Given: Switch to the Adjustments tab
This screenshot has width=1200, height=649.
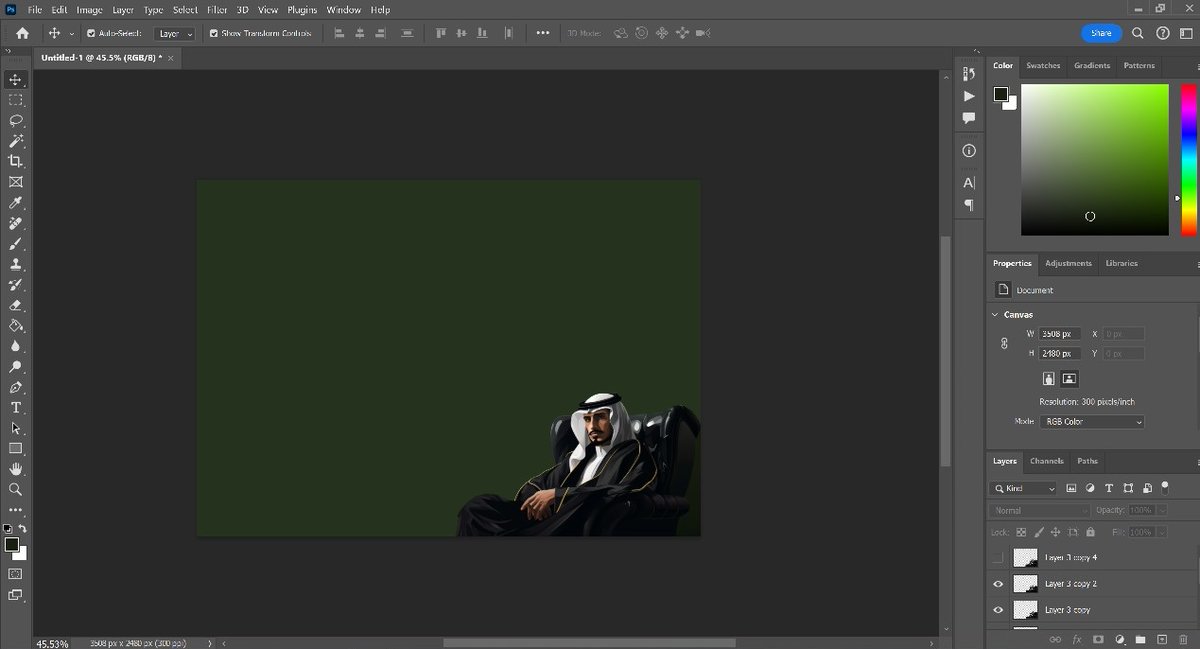Looking at the screenshot, I should [1068, 263].
